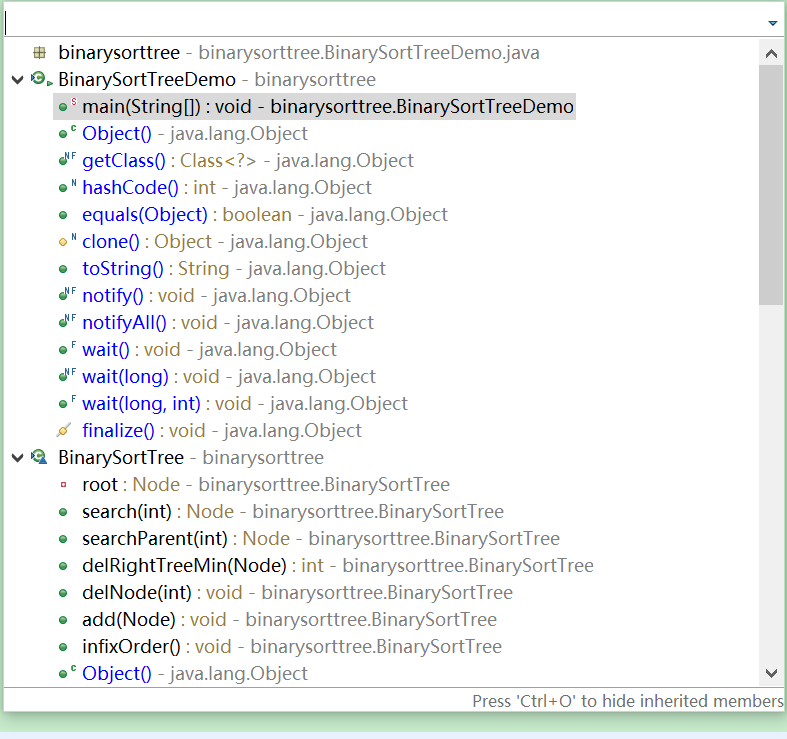Screen dimensions: 787x739
Task: Collapse the BinarySortTree class node
Action: click(18, 457)
